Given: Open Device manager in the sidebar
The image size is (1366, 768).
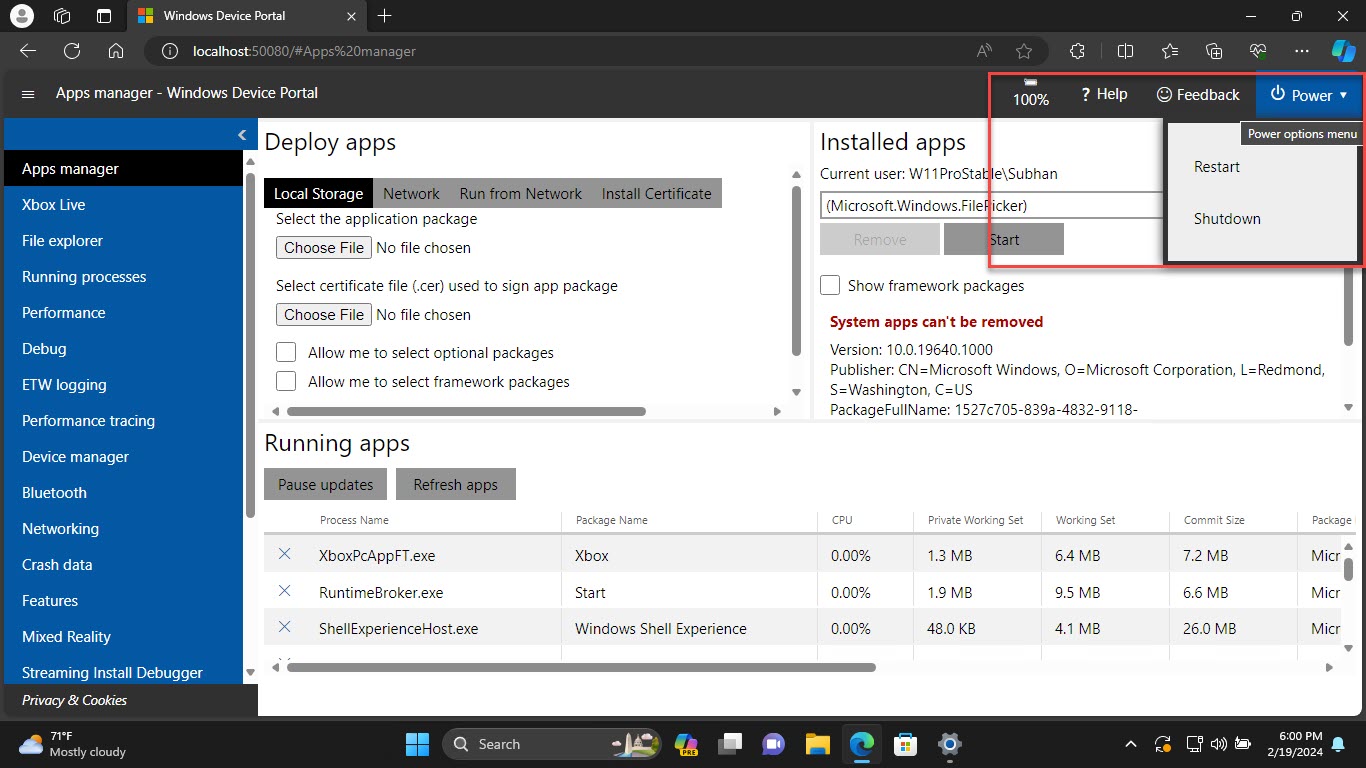Looking at the screenshot, I should click(124, 456).
